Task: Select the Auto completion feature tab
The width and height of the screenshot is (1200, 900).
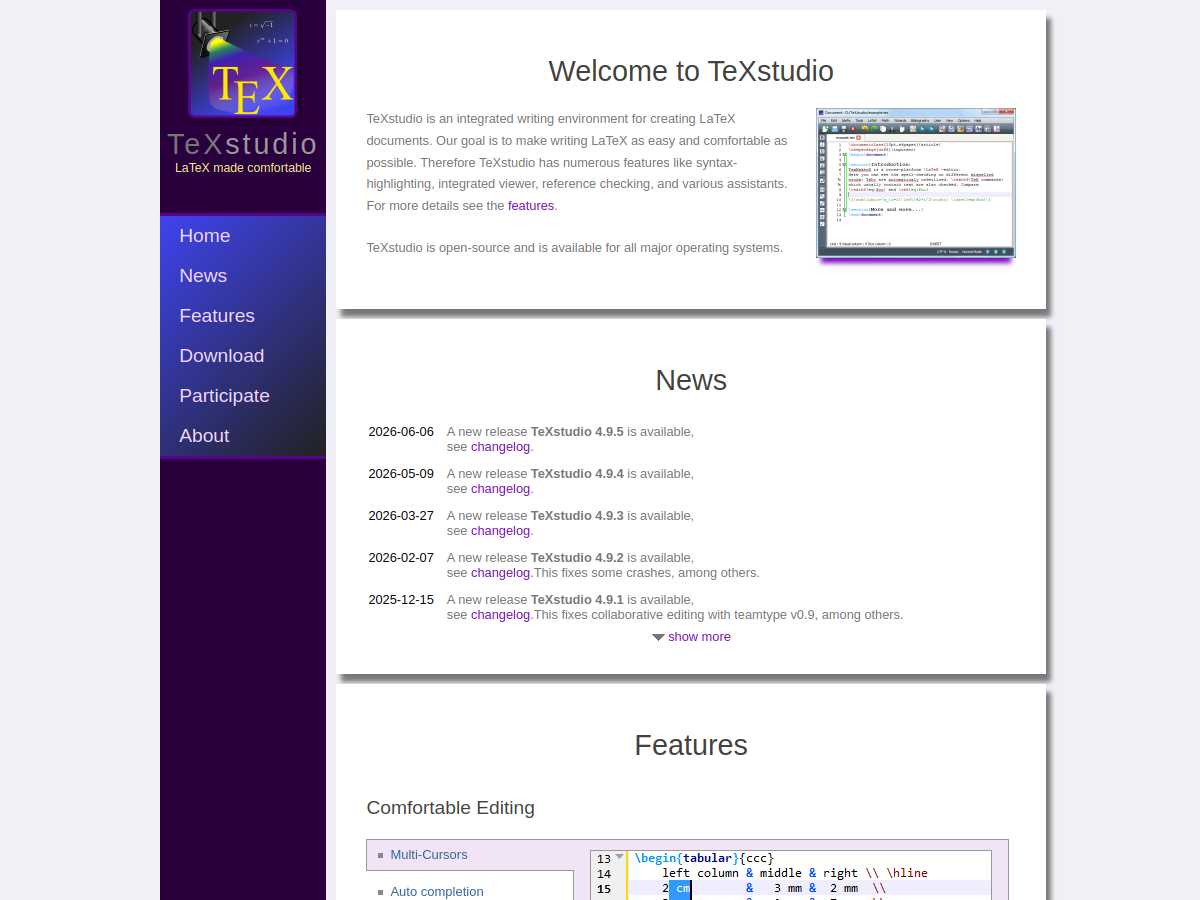Action: pyautogui.click(x=470, y=890)
